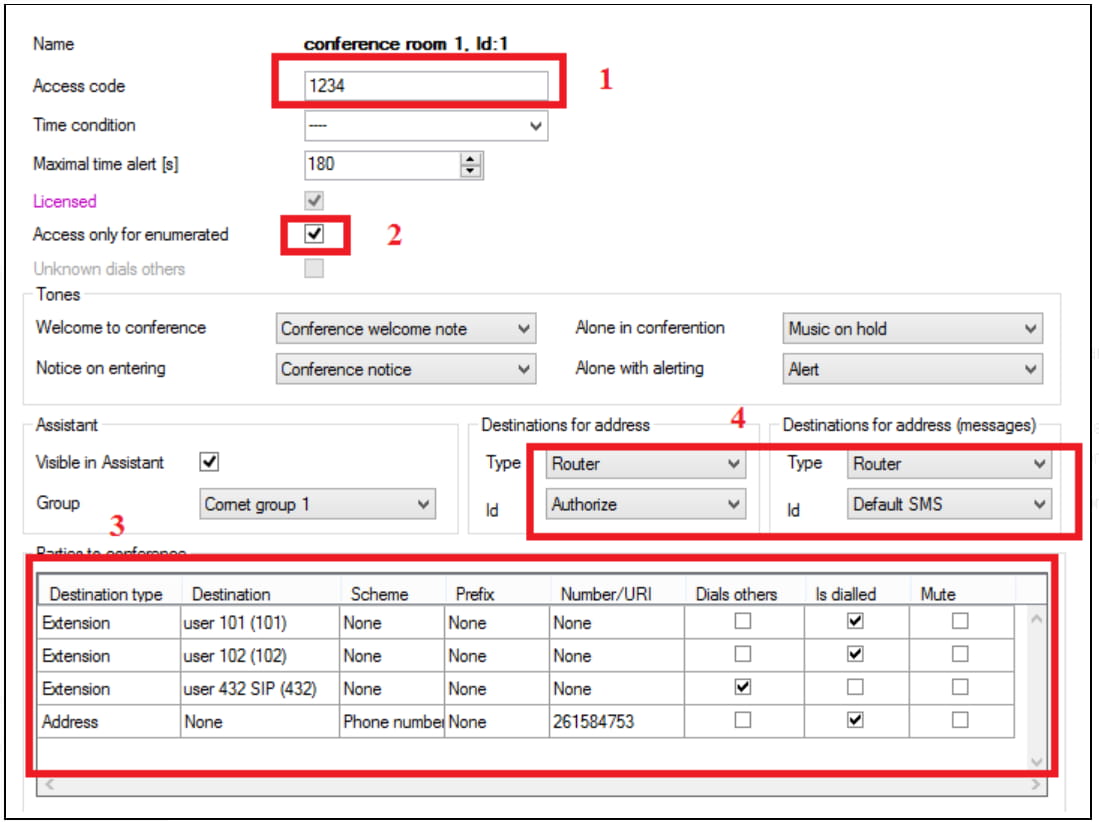Enable Is dialled for user 432 SIP
Screen dimensions: 1099x822
[x=855, y=687]
